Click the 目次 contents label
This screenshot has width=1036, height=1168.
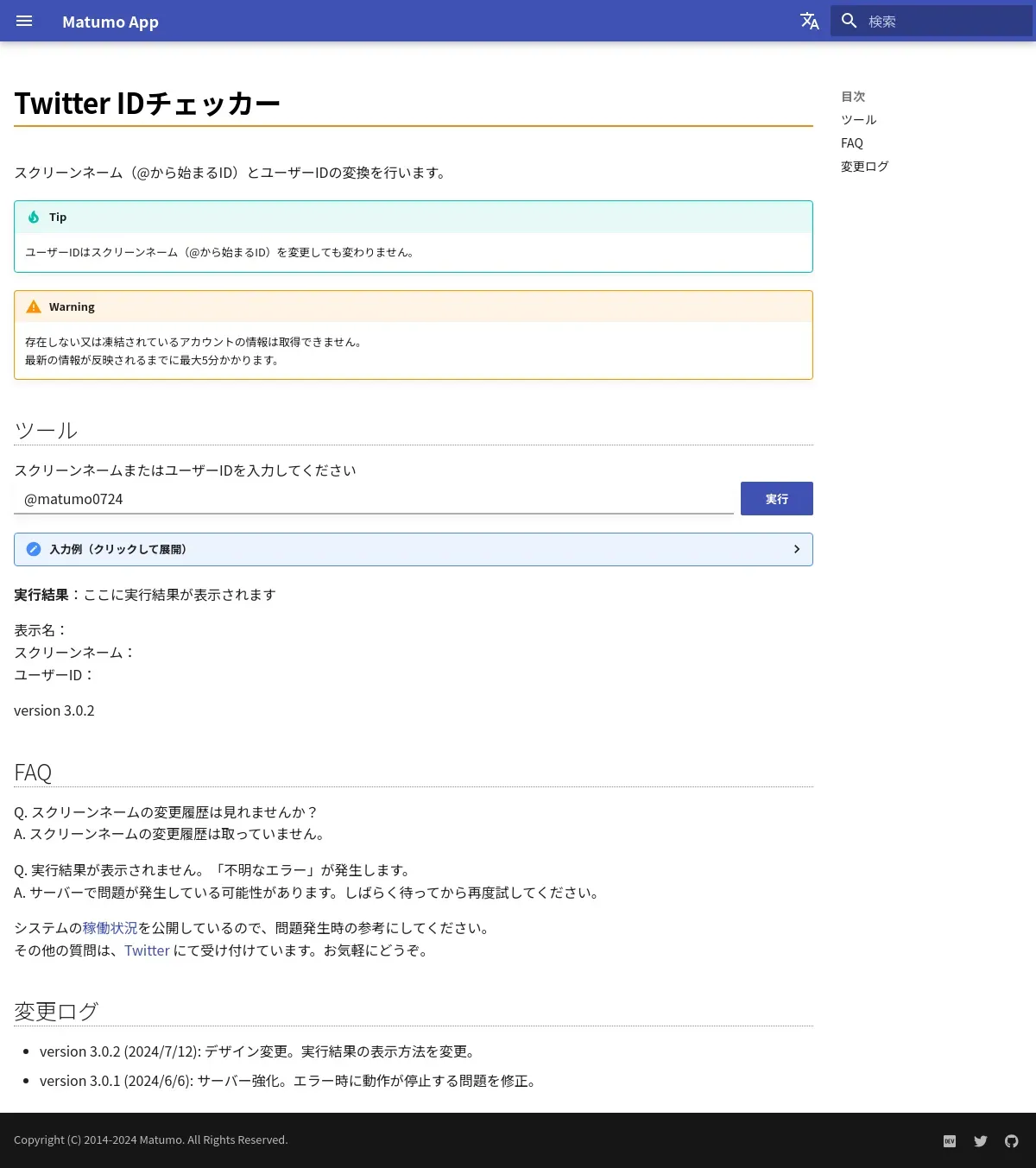[853, 97]
